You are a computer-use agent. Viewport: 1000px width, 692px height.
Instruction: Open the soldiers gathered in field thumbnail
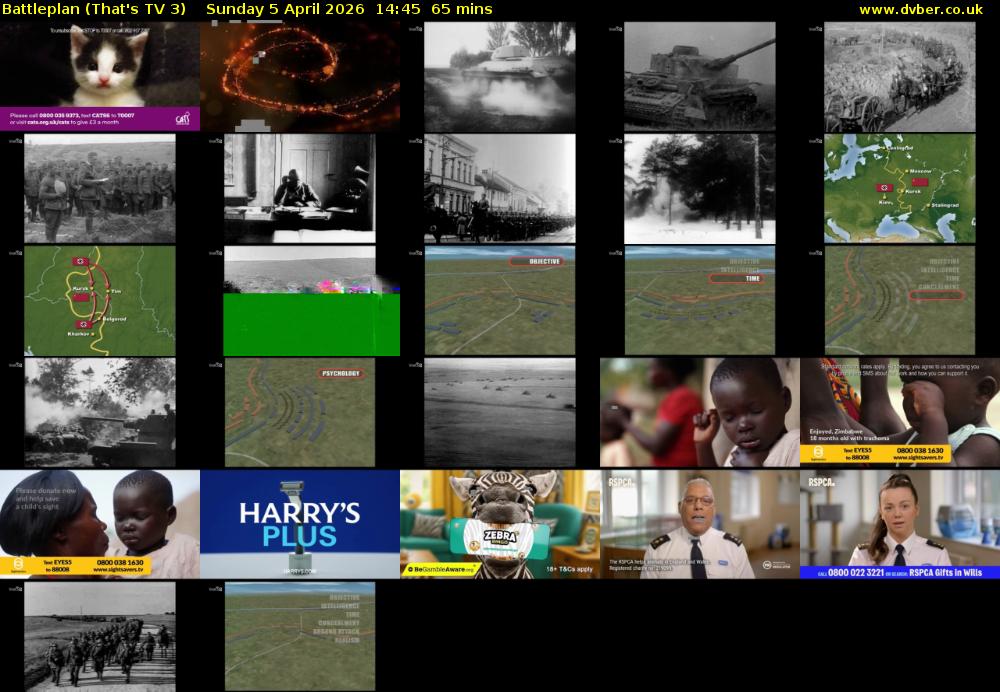point(99,188)
